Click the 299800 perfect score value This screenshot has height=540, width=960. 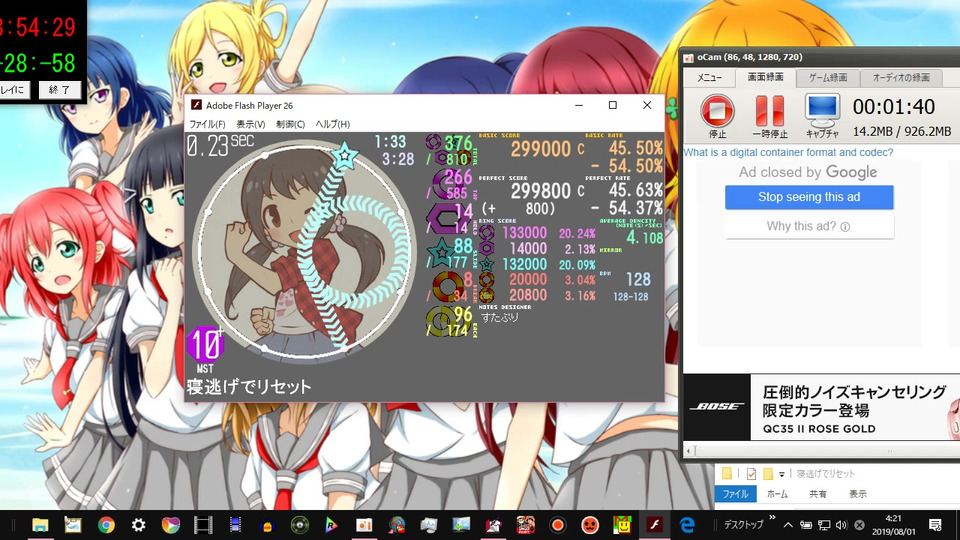(x=541, y=191)
